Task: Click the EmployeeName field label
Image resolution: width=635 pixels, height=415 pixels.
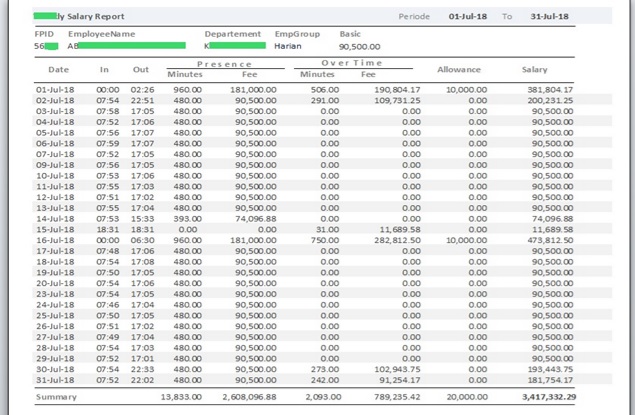Action: coord(101,34)
